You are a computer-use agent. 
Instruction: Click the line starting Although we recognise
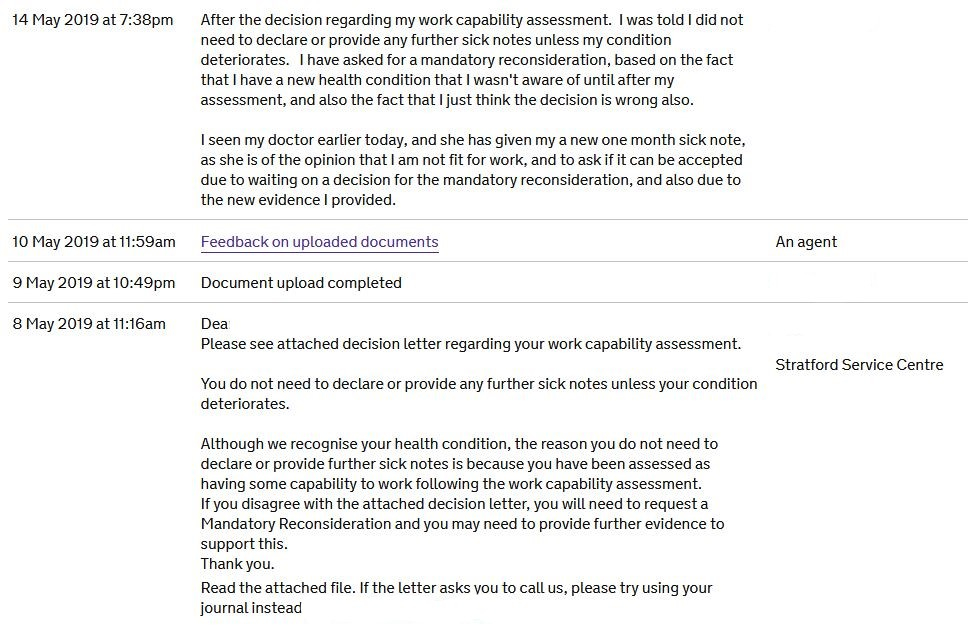point(459,444)
